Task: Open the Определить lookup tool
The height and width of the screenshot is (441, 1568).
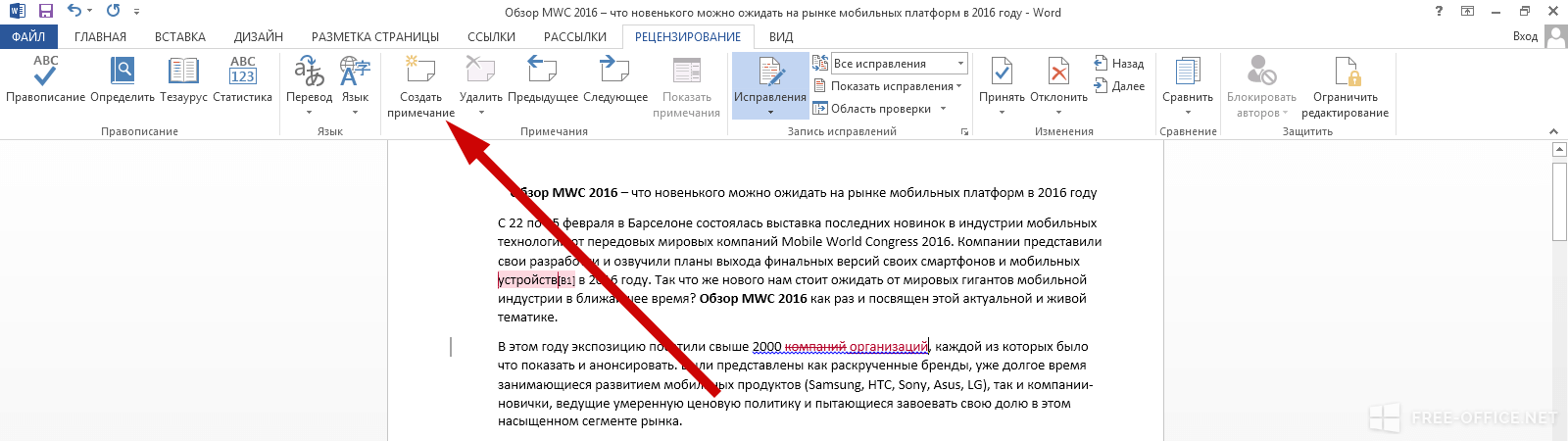Action: tap(122, 78)
